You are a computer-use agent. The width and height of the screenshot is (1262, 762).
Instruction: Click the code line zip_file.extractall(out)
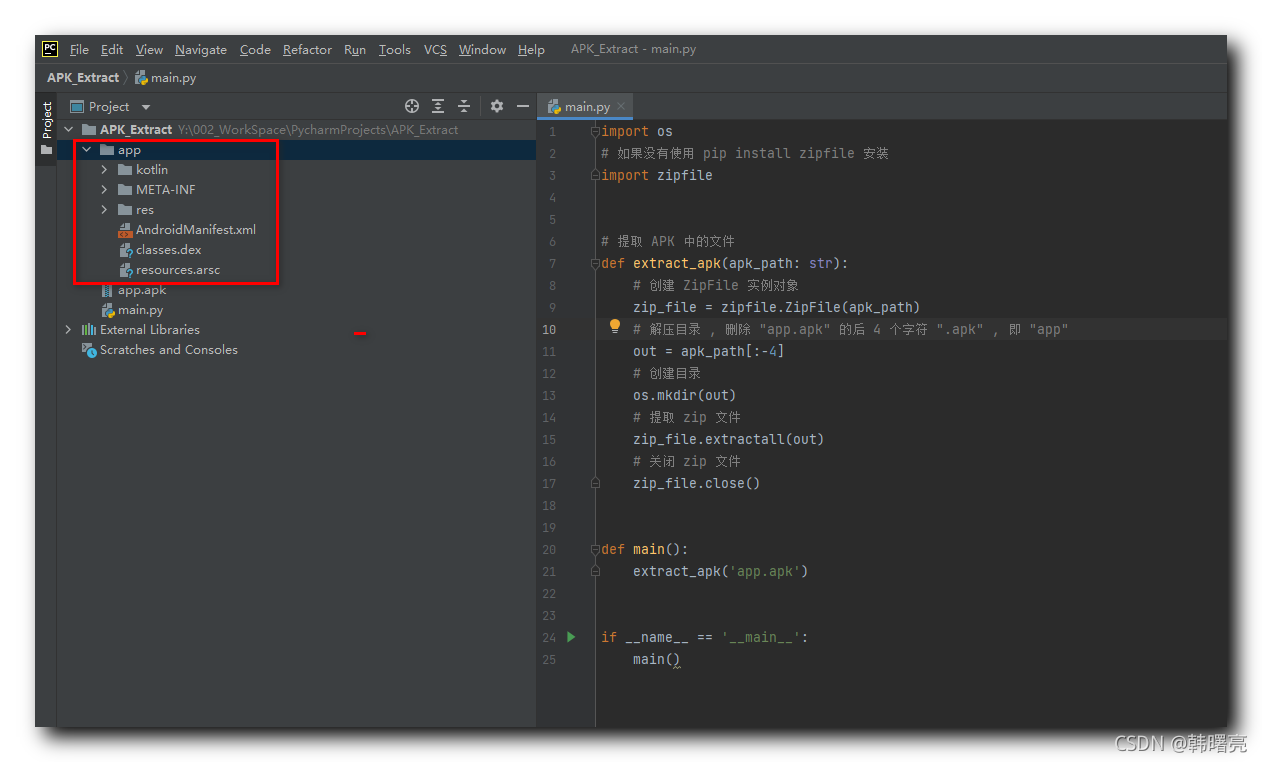coord(728,439)
